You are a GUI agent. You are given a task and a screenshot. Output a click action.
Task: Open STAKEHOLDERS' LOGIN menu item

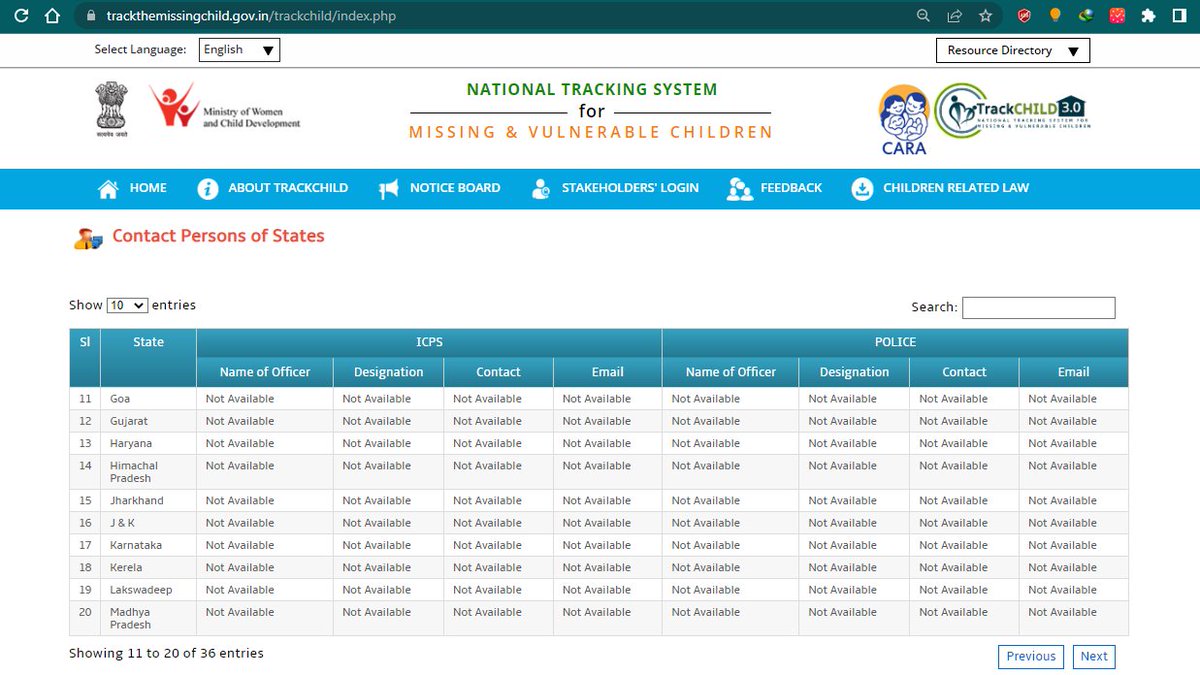(x=630, y=188)
